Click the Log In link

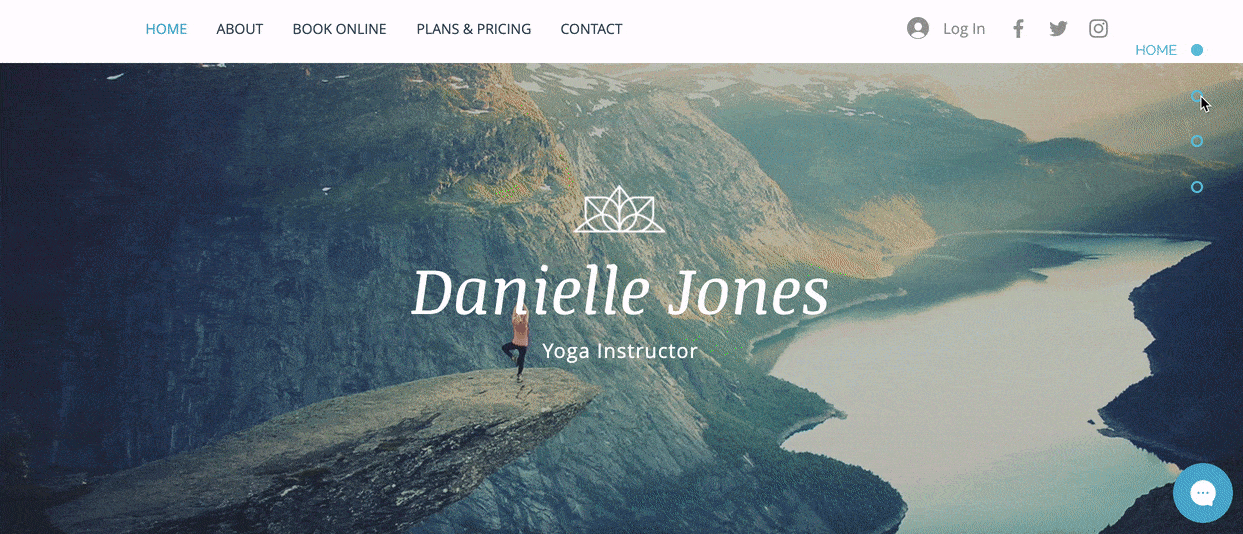(x=964, y=29)
